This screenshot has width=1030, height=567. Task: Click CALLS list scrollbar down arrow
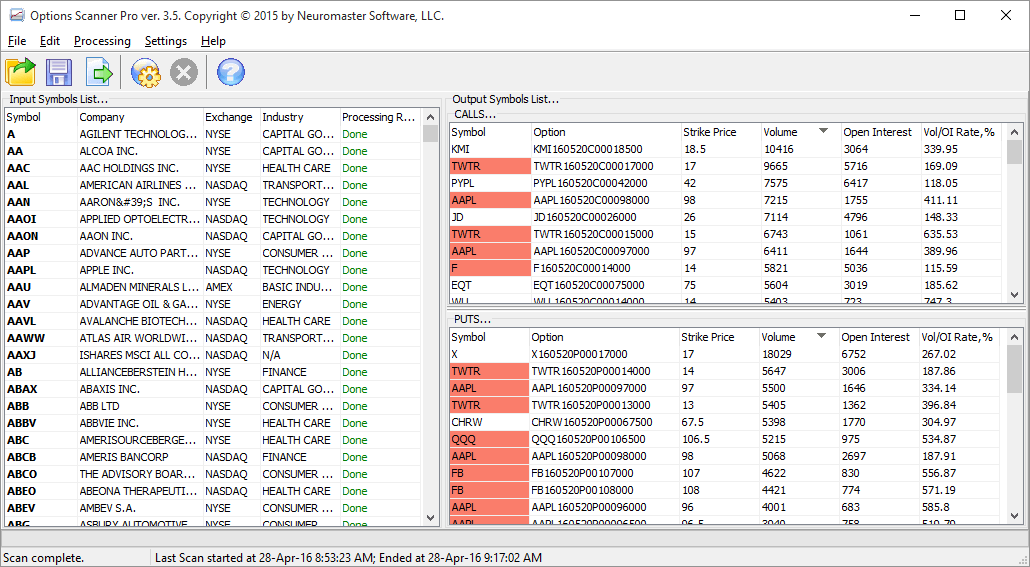[1014, 294]
